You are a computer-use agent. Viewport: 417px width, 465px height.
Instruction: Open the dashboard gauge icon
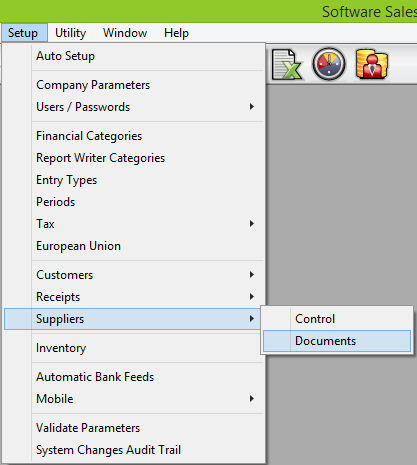(329, 64)
